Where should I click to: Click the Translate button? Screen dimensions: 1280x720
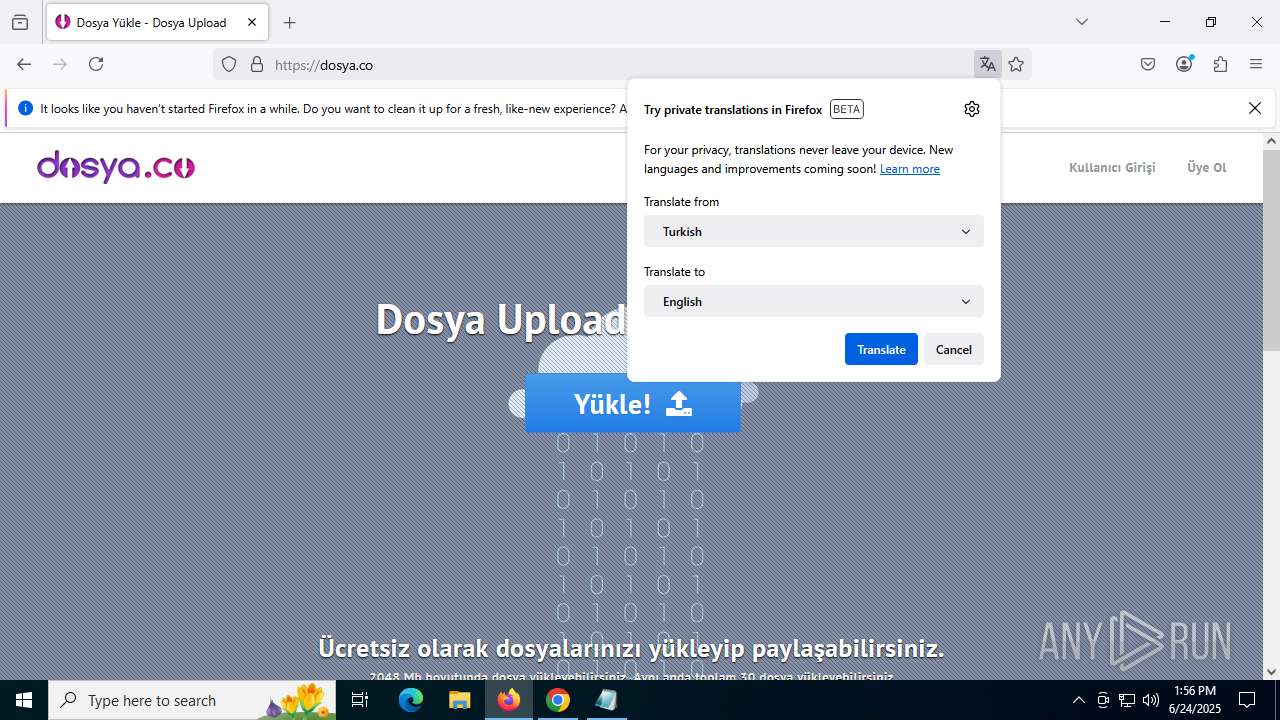[881, 349]
